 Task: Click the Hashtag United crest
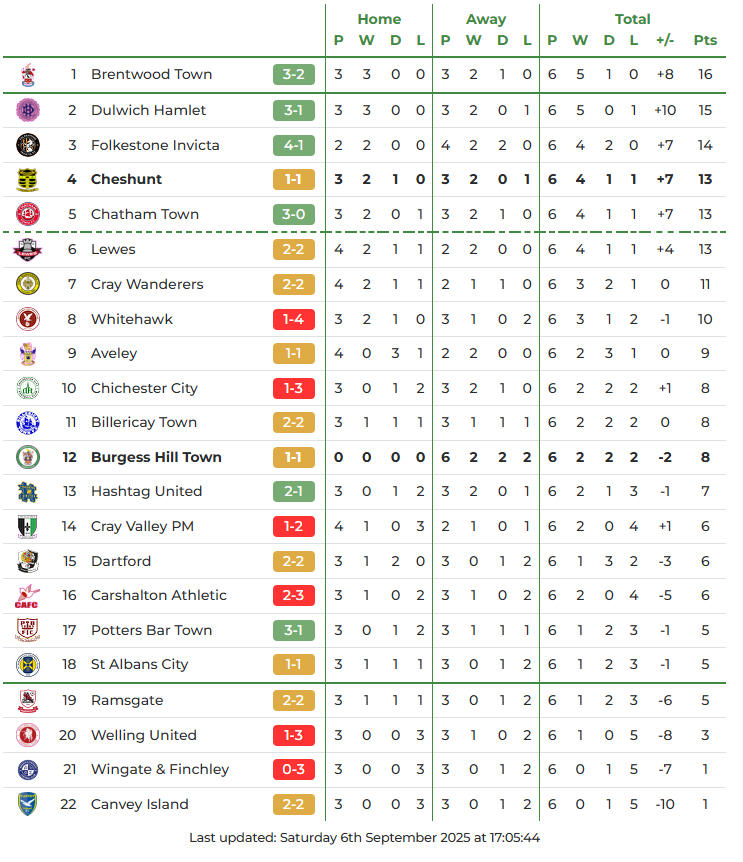click(28, 492)
